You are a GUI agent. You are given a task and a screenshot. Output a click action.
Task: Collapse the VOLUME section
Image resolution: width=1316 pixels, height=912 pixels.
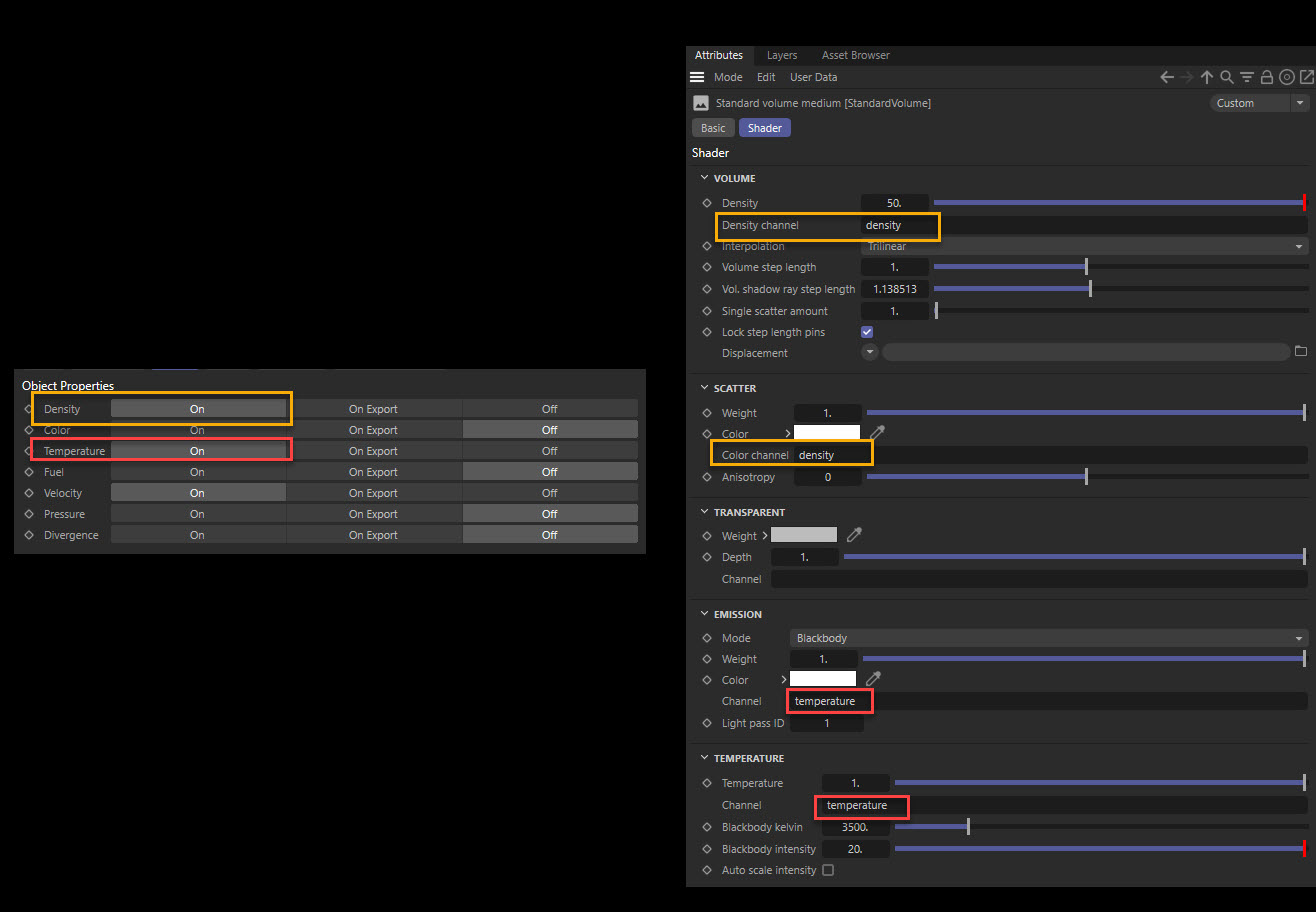coord(704,178)
